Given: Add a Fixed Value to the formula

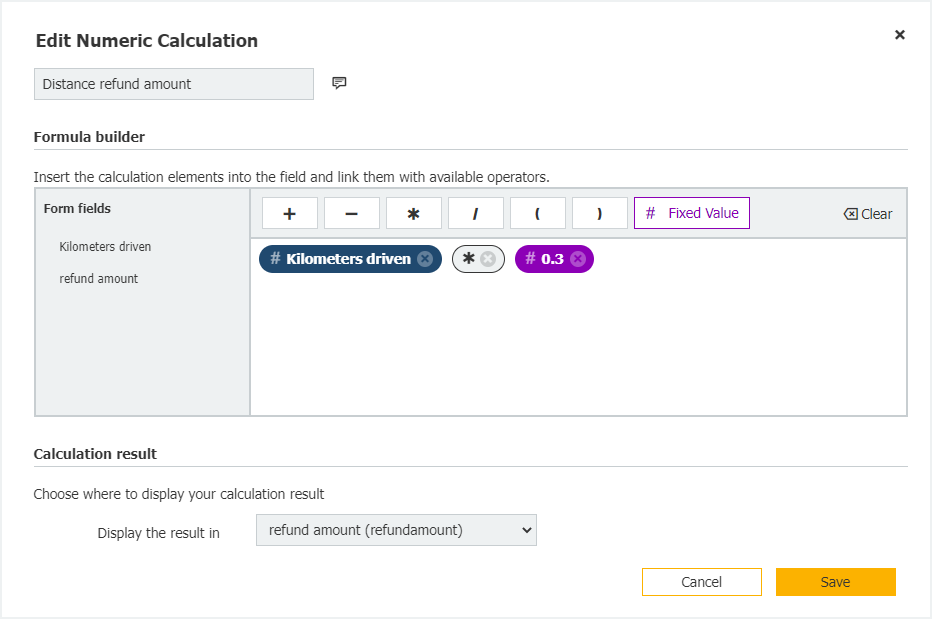Looking at the screenshot, I should tap(691, 212).
